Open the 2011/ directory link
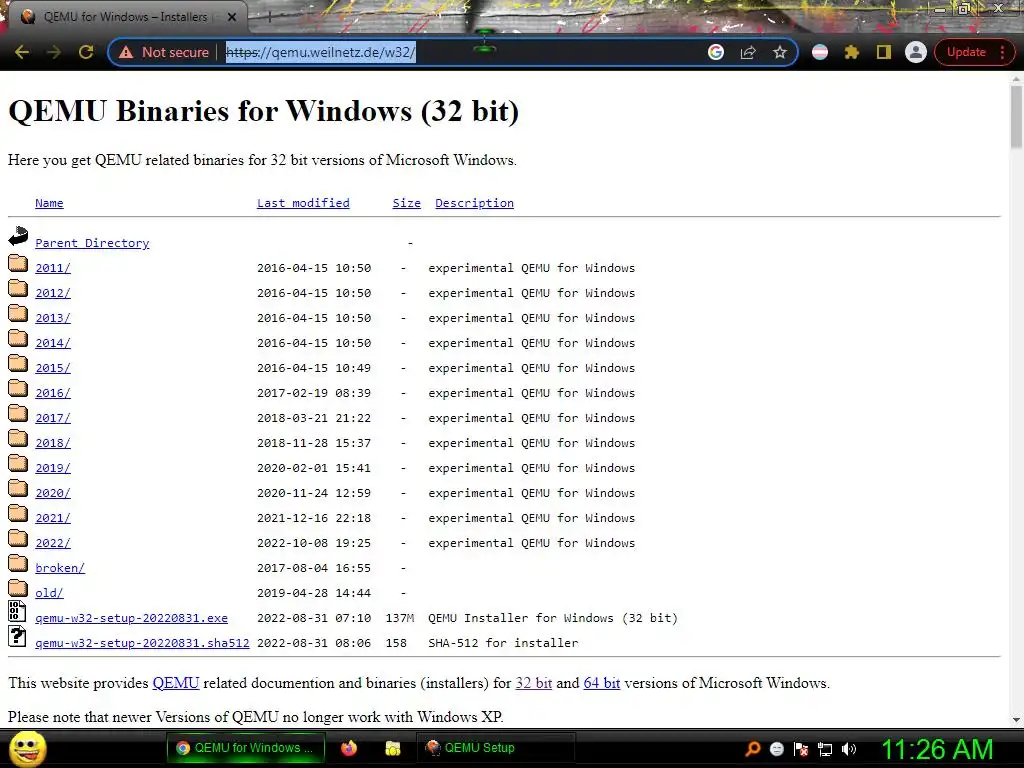 [53, 268]
